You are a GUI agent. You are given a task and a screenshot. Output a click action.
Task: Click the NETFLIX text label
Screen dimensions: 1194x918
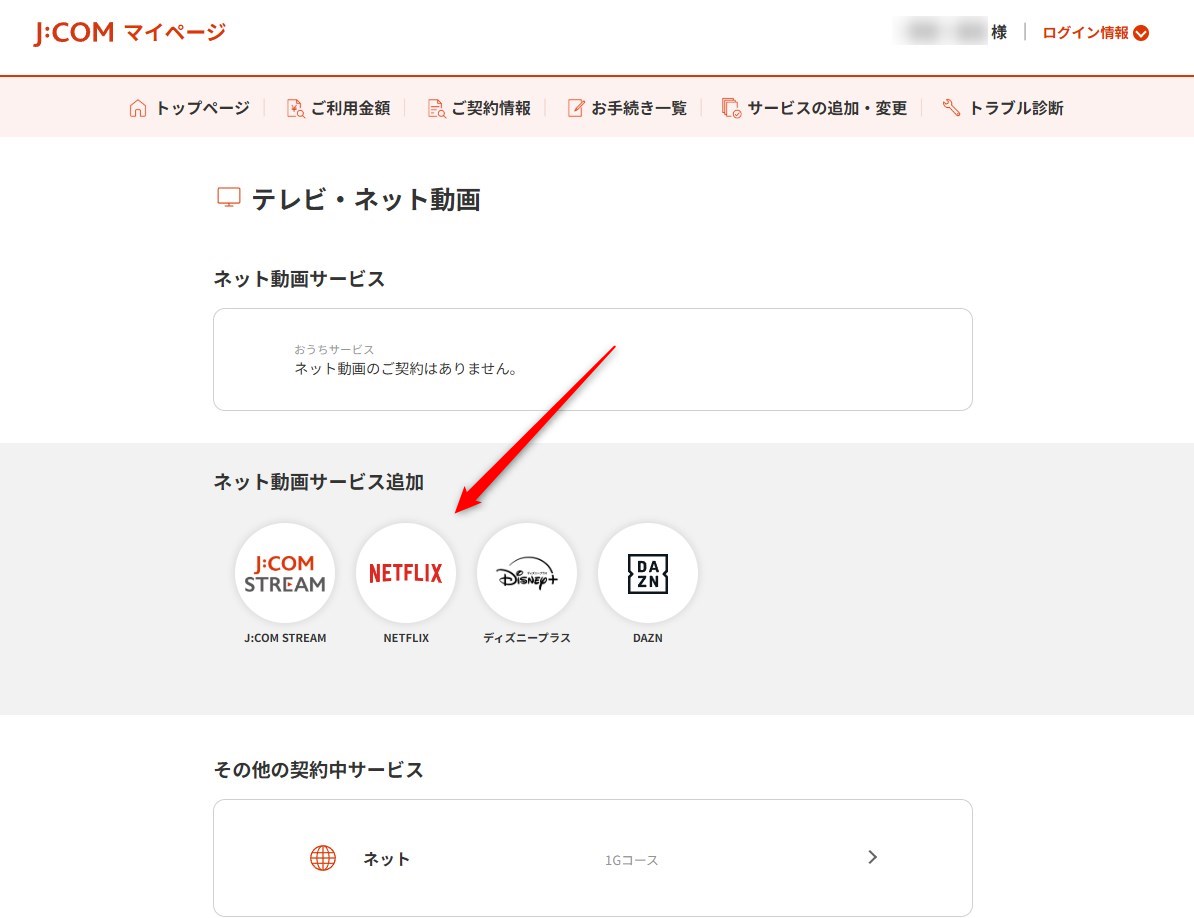[406, 638]
